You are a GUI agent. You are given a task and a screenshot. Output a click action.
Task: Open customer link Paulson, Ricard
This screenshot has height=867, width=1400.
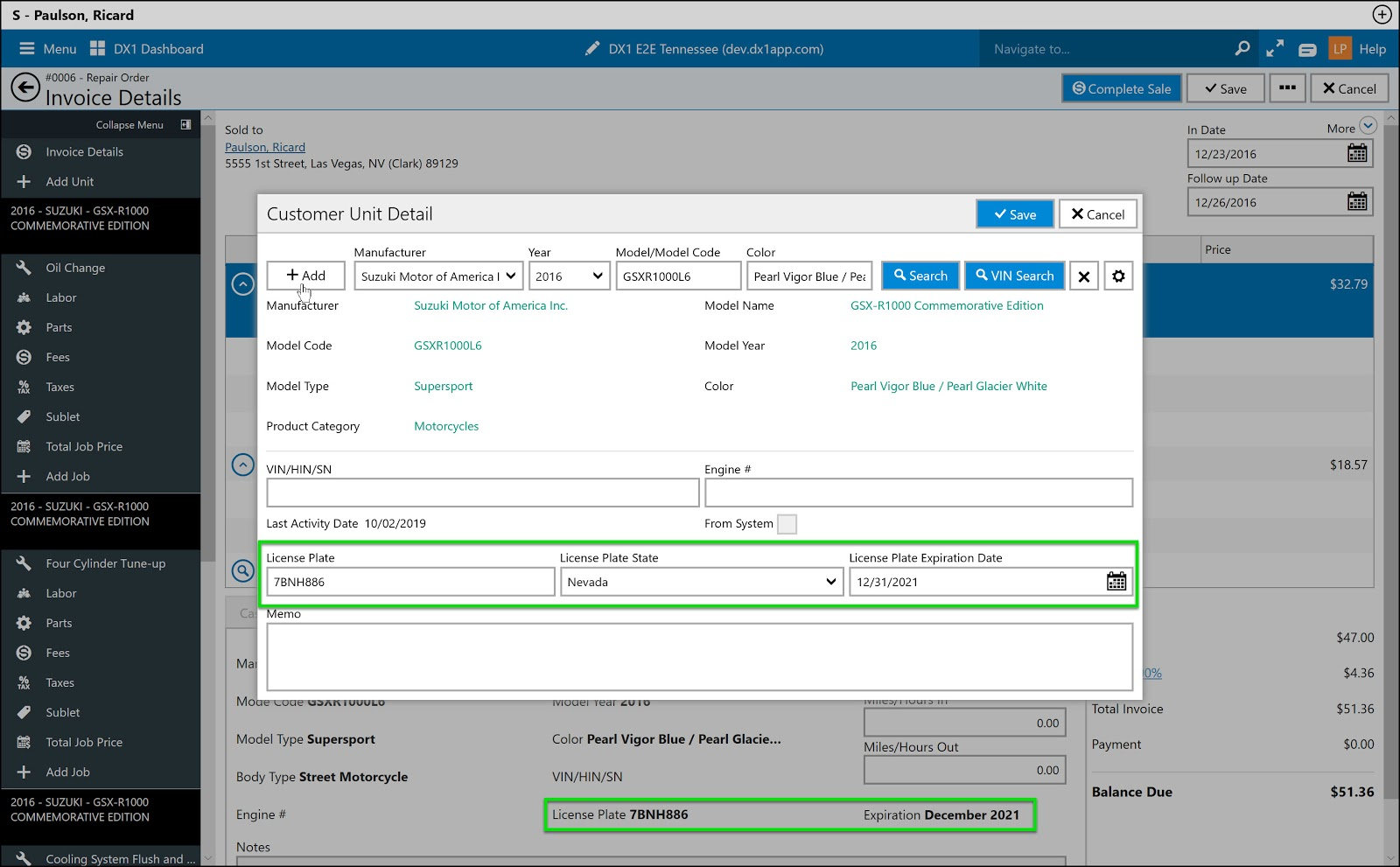point(265,147)
